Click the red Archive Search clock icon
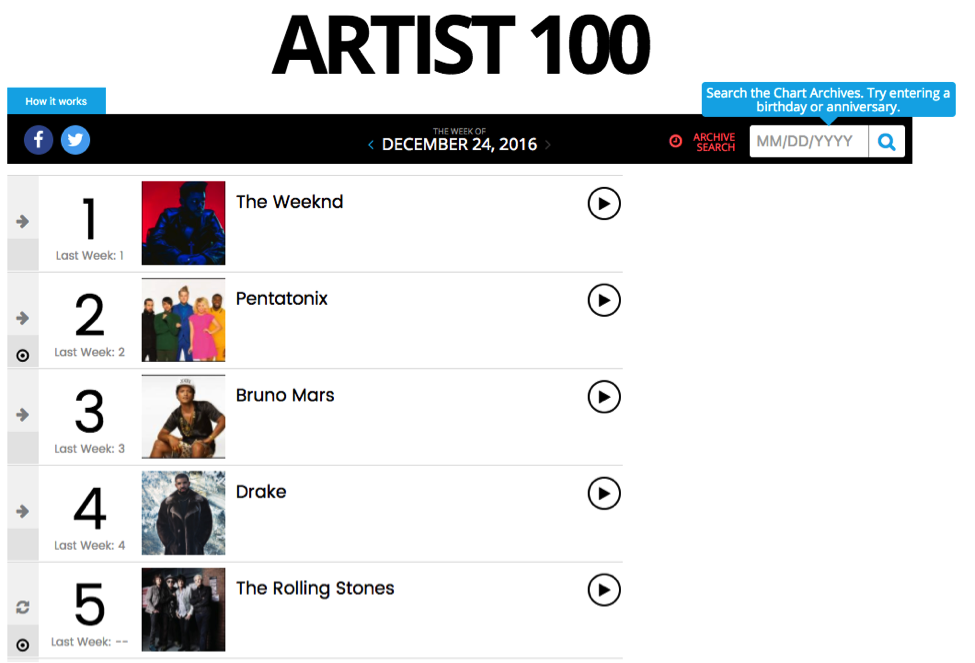The height and width of the screenshot is (663, 975). coord(675,141)
